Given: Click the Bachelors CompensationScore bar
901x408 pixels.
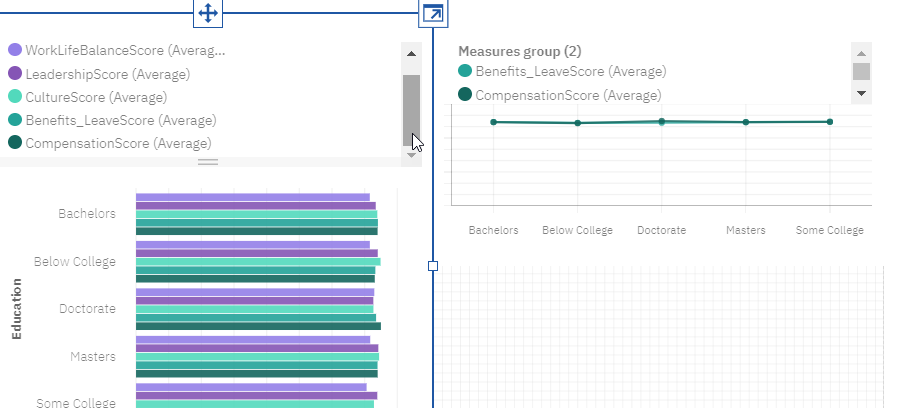Looking at the screenshot, I should click(257, 232).
